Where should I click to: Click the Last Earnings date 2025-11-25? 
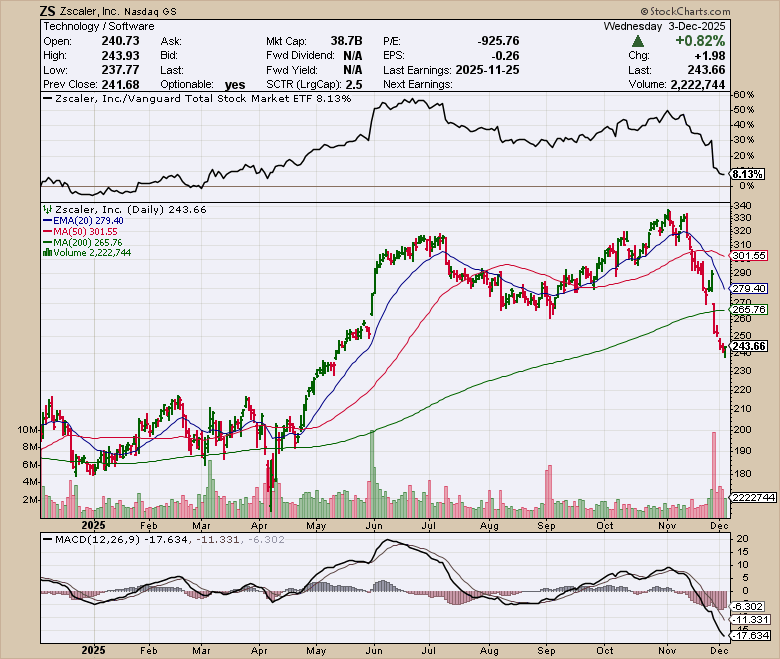[x=488, y=70]
